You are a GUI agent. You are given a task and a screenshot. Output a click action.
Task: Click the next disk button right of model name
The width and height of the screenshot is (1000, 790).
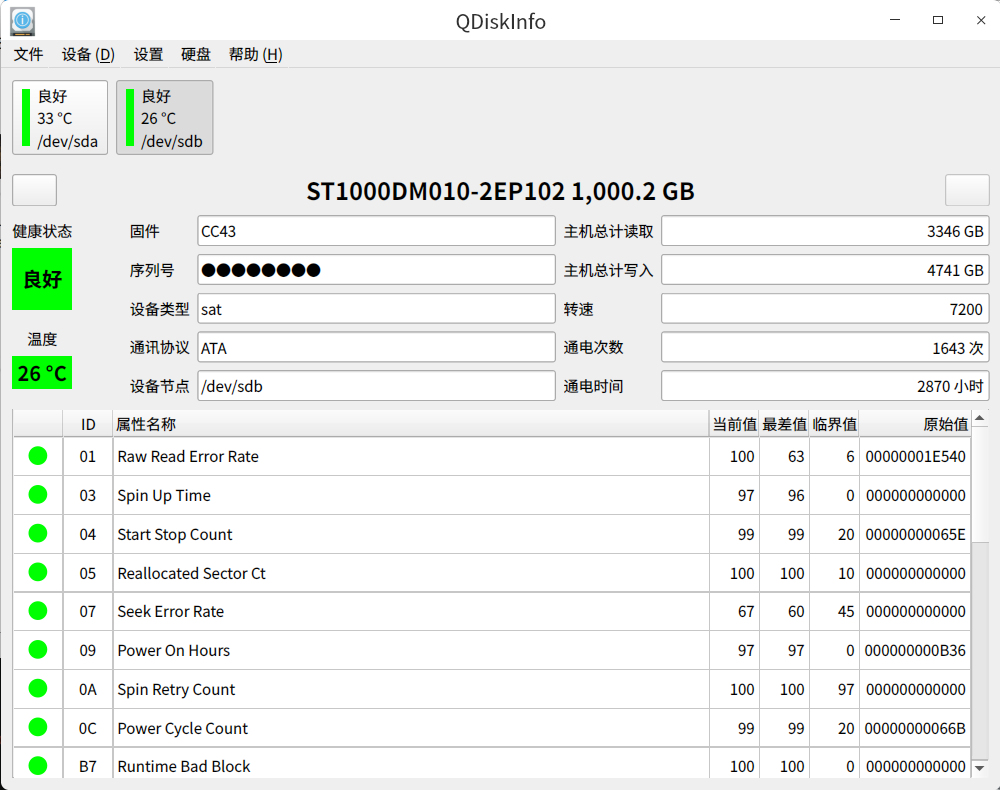967,190
